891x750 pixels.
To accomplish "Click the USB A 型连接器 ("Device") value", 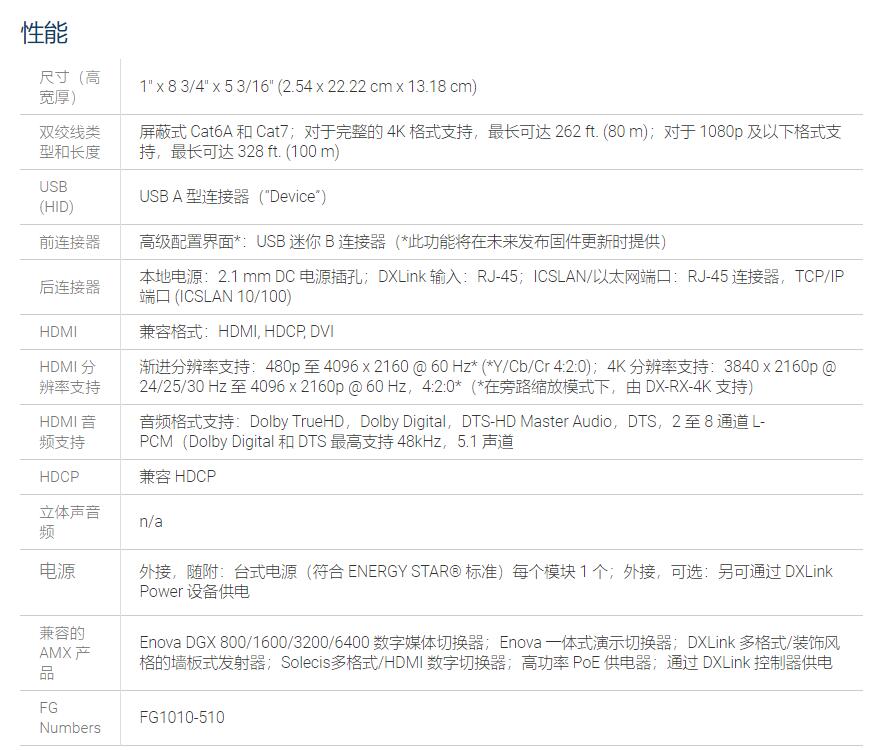I will (x=233, y=197).
